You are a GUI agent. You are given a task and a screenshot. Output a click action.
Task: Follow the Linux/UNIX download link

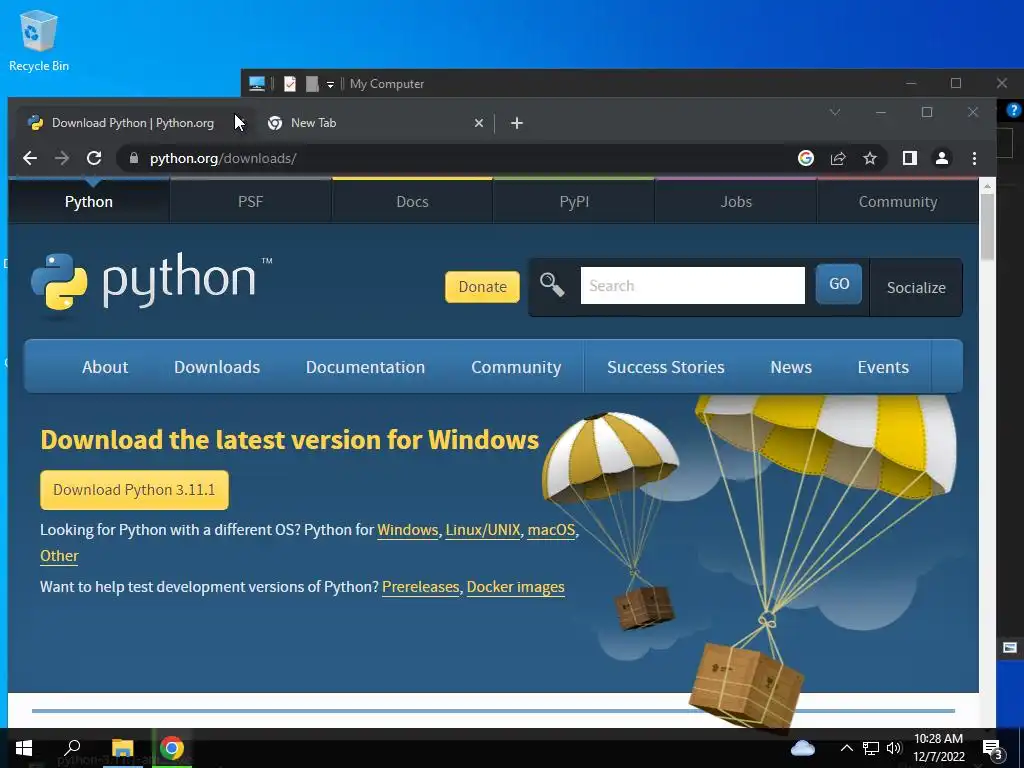(483, 530)
